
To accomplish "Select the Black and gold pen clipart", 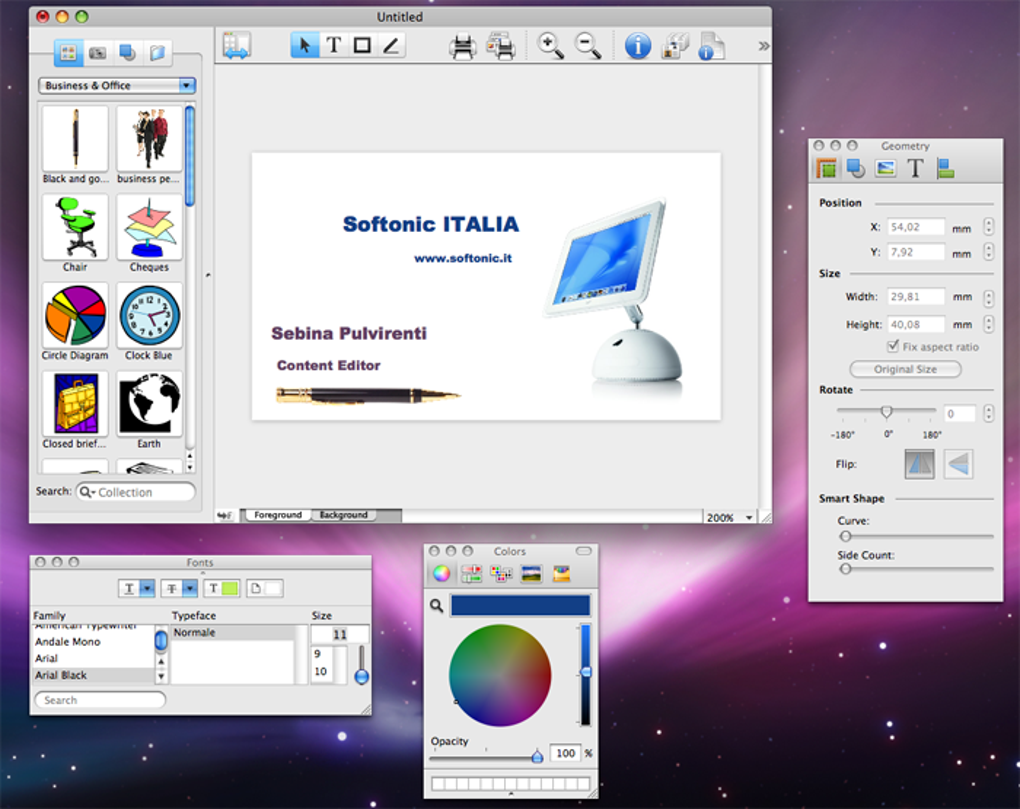I will [75, 139].
